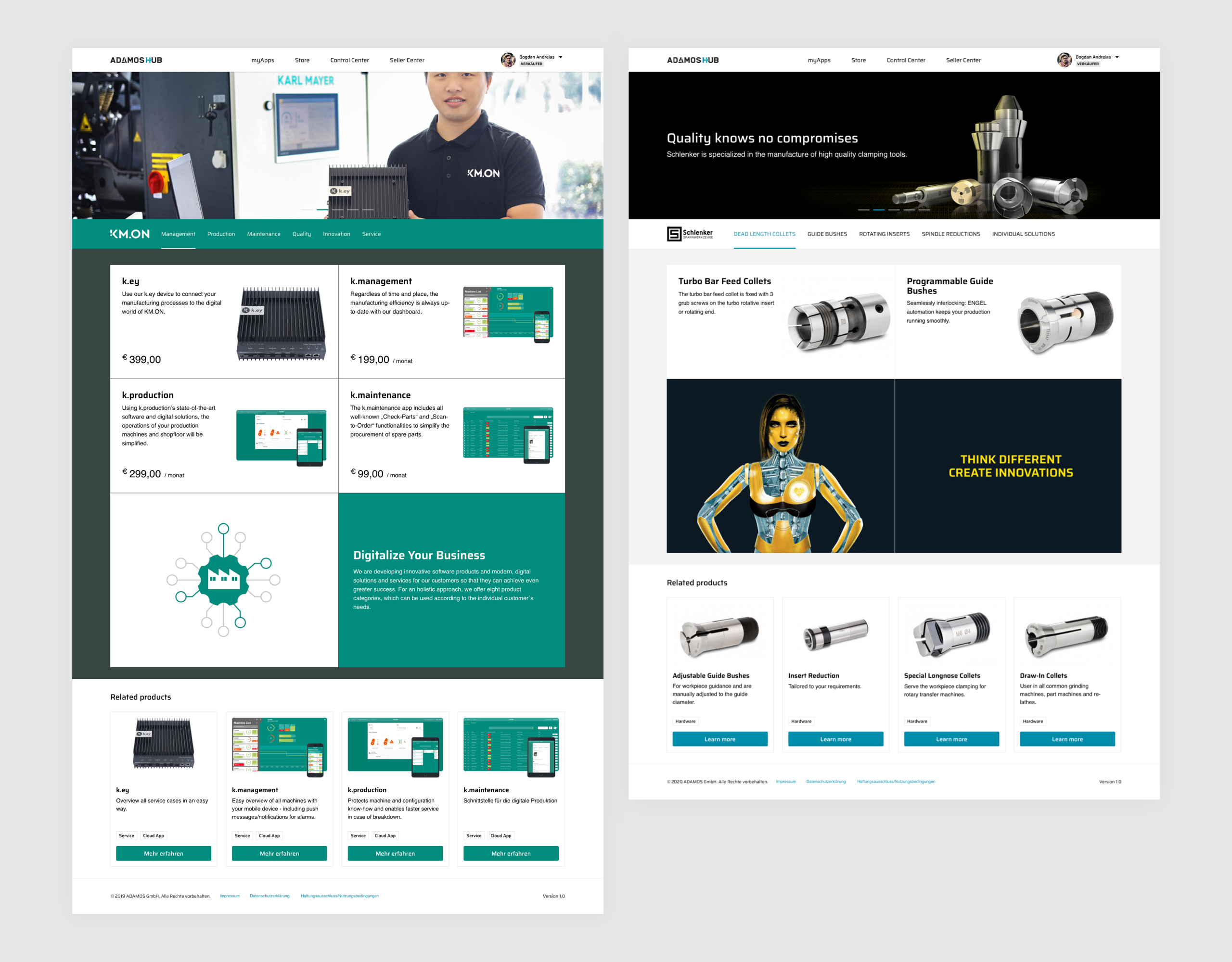Open user avatar in right page header
Image resolution: width=1232 pixels, height=962 pixels.
pos(1065,60)
